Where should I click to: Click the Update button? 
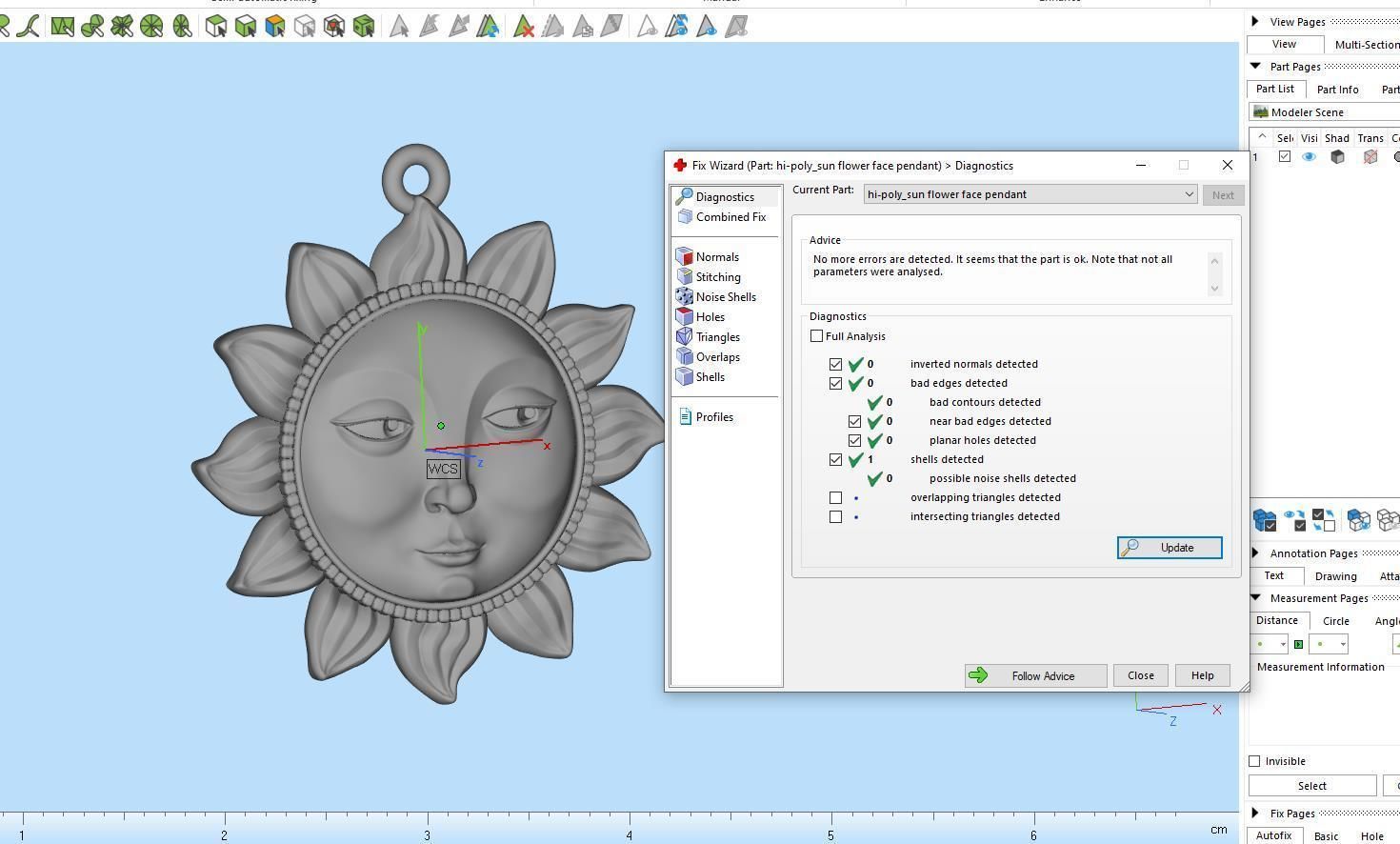point(1170,548)
